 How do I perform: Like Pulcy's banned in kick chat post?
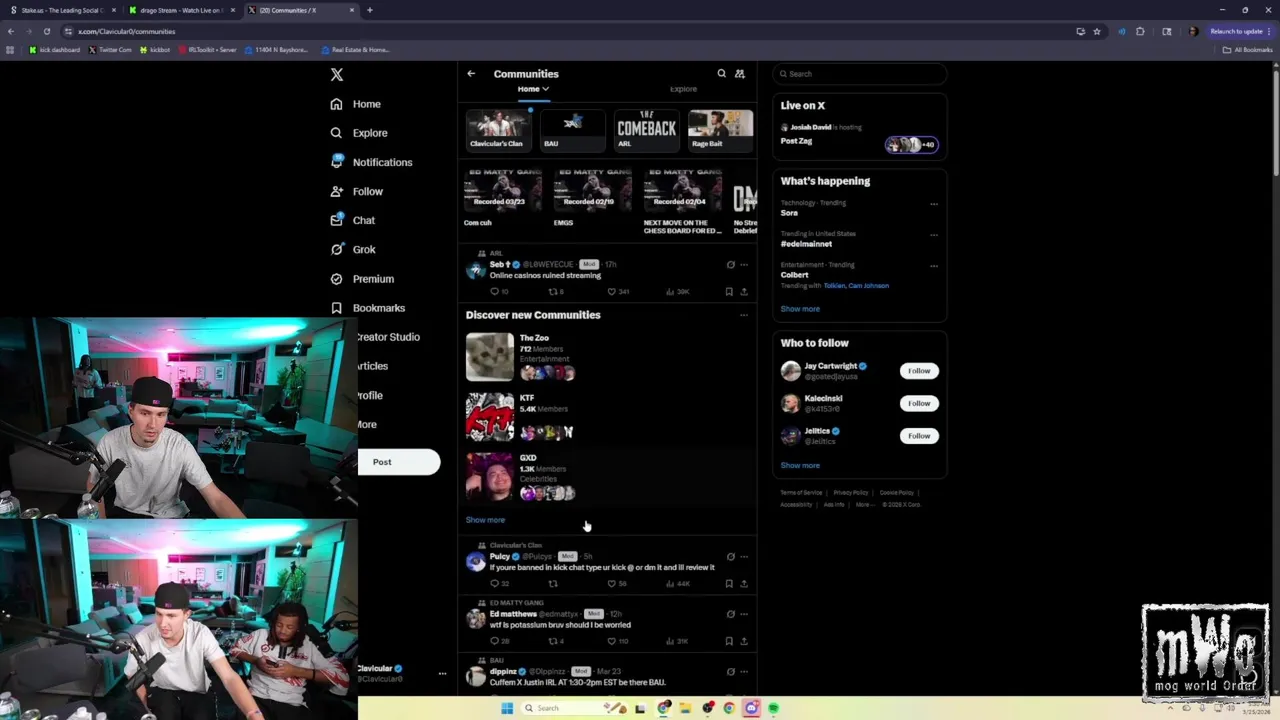(611, 583)
